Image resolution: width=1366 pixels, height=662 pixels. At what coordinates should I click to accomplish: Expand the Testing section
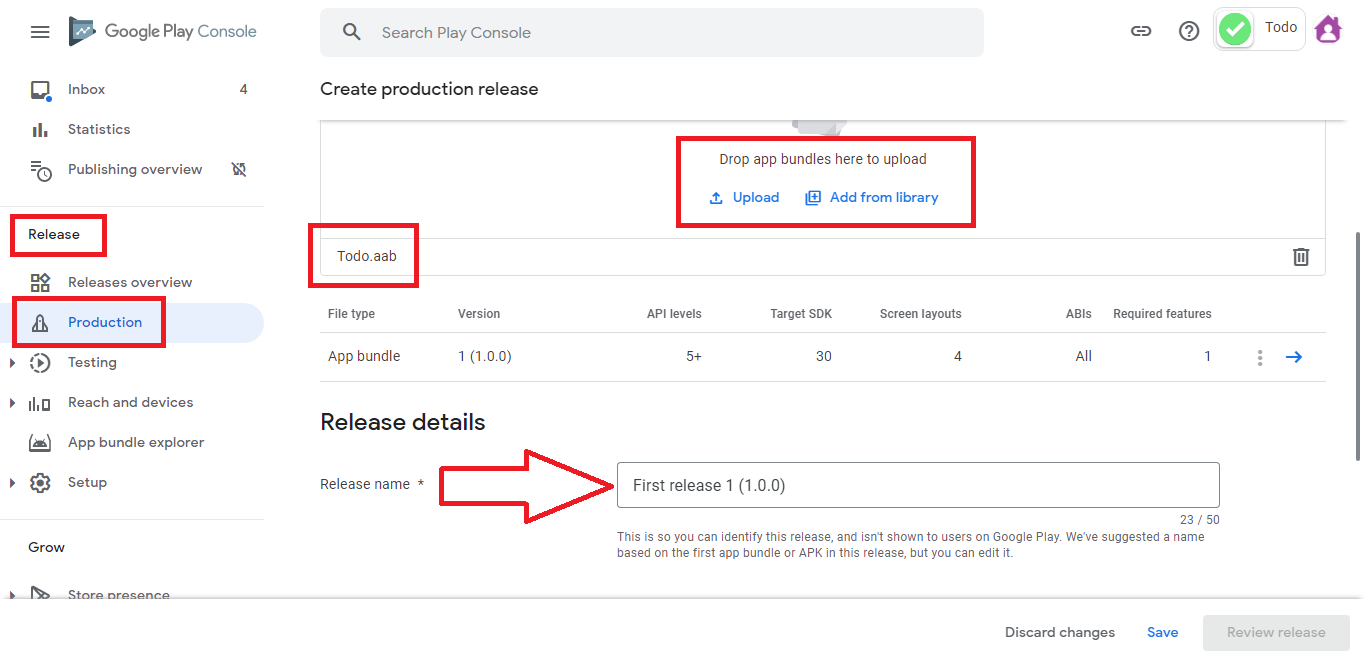click(x=12, y=363)
